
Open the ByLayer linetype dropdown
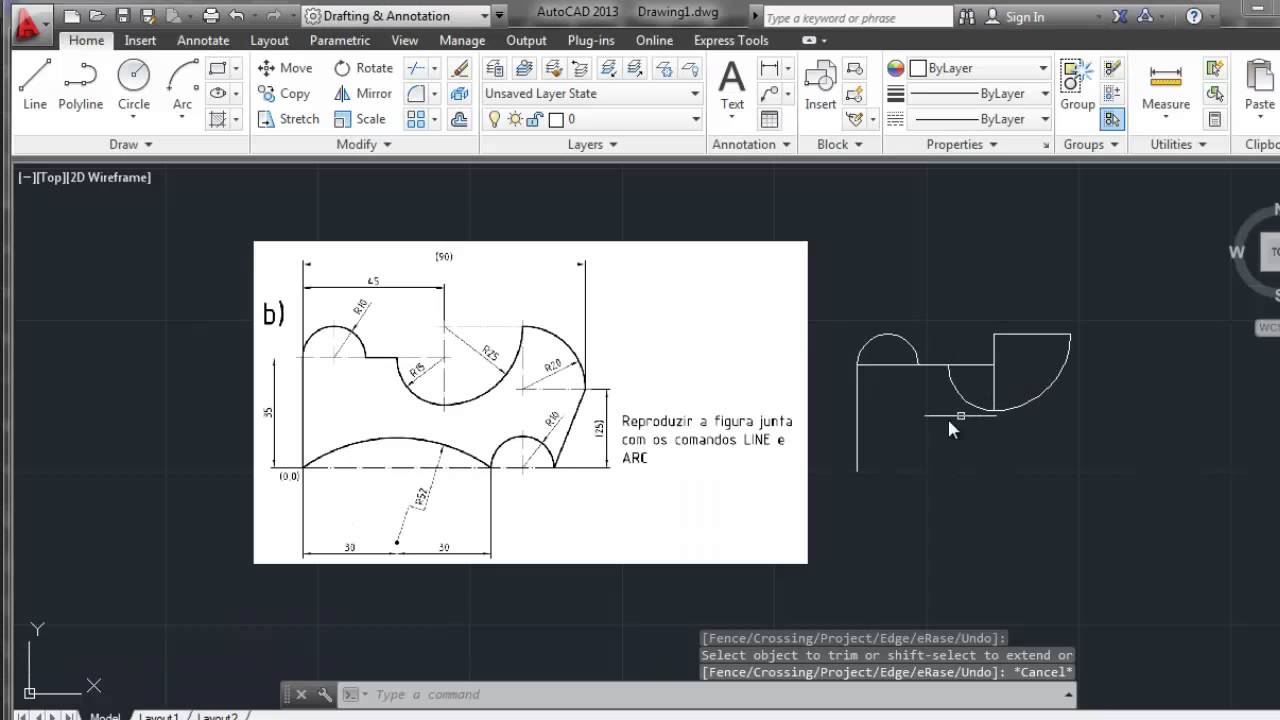(x=978, y=119)
